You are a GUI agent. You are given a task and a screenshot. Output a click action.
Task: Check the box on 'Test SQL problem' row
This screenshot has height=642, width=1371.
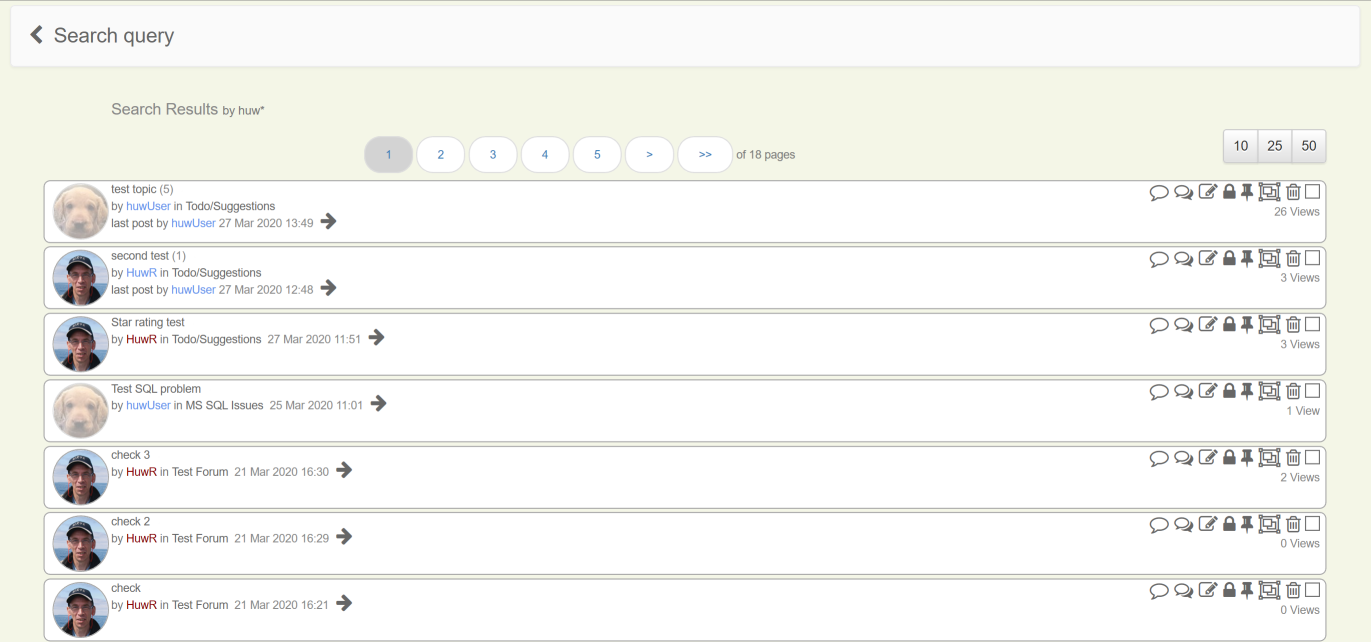1313,391
